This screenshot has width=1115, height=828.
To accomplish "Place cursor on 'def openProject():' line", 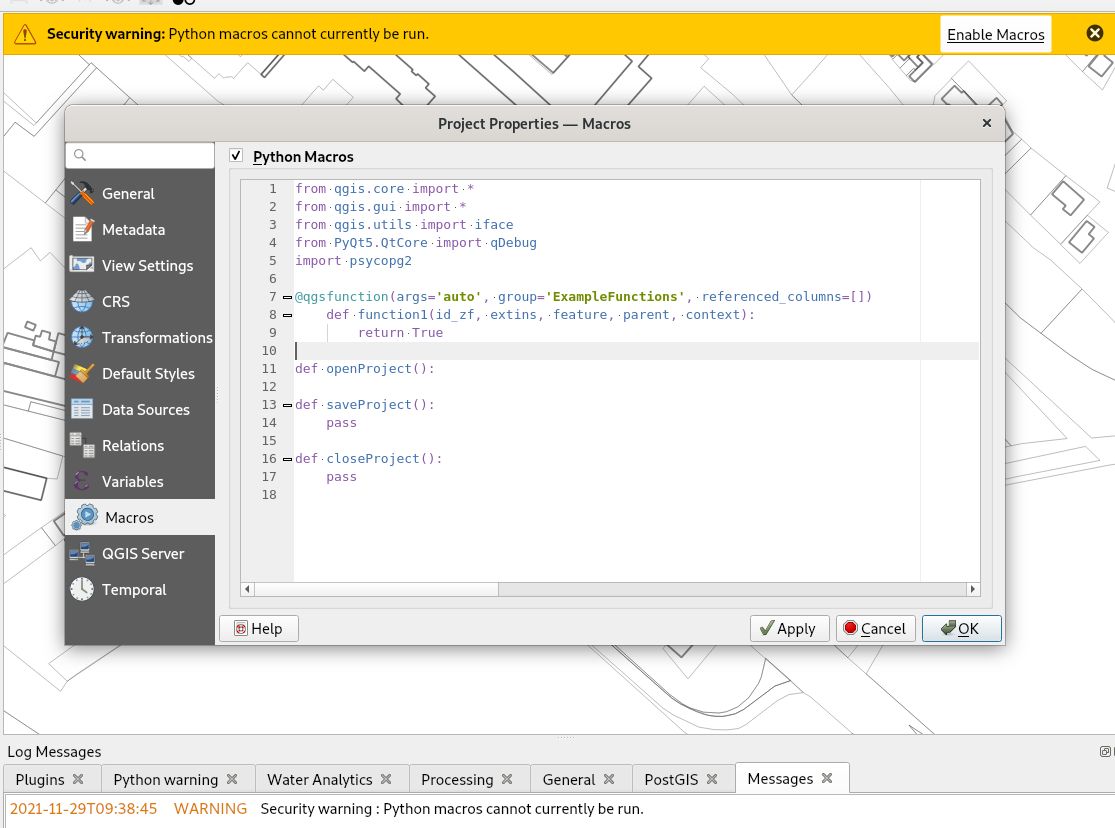I will tap(364, 368).
